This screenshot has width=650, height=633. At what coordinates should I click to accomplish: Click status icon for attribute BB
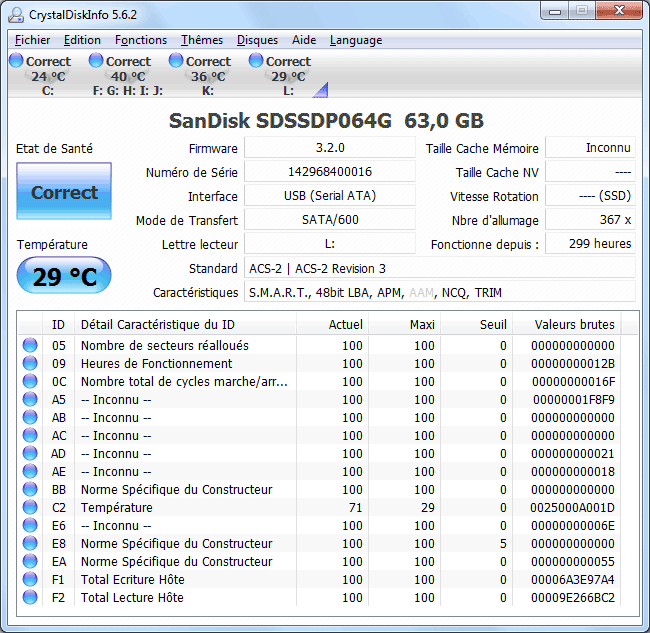coord(30,489)
